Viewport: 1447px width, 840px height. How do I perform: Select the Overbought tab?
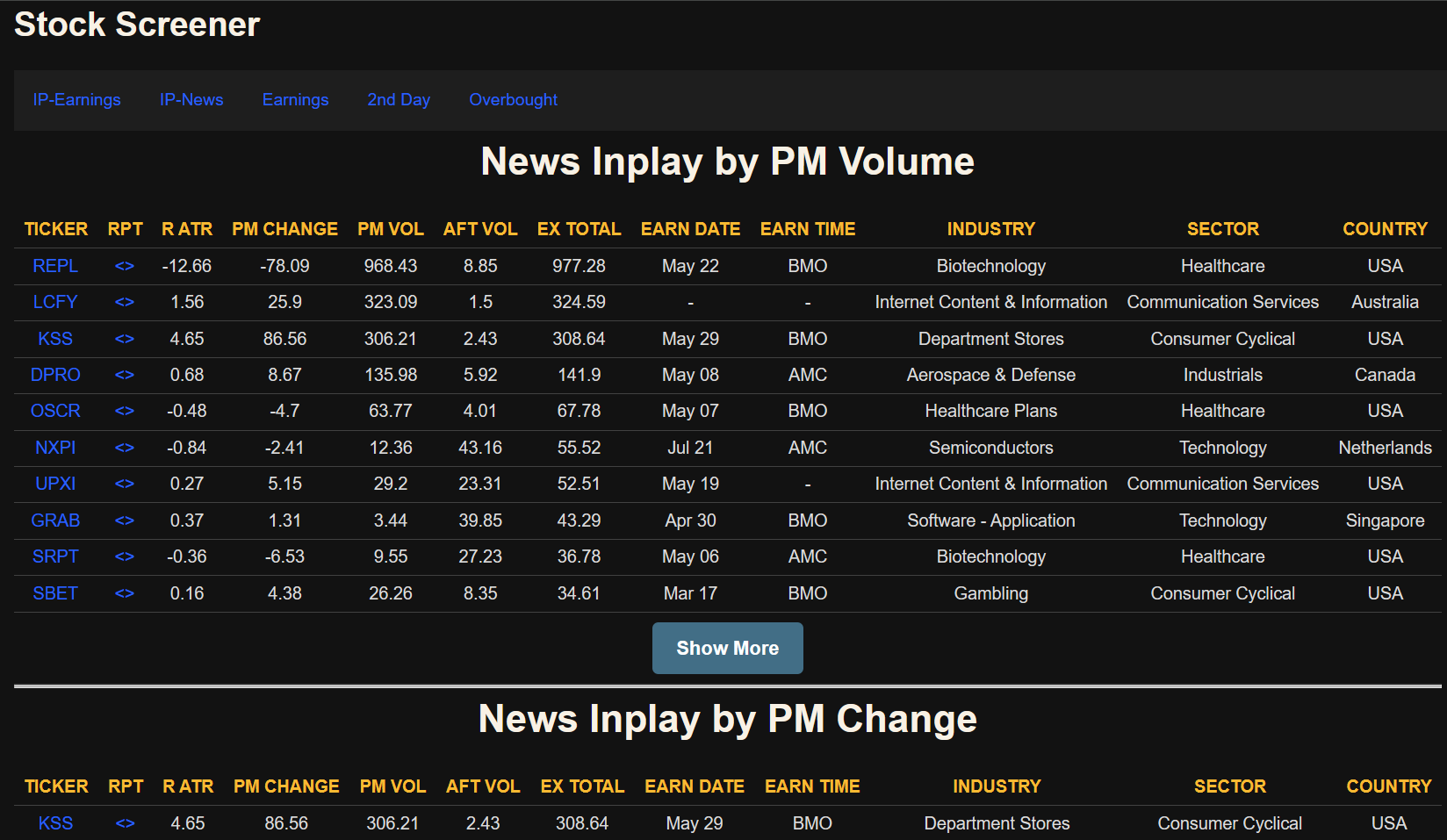513,100
